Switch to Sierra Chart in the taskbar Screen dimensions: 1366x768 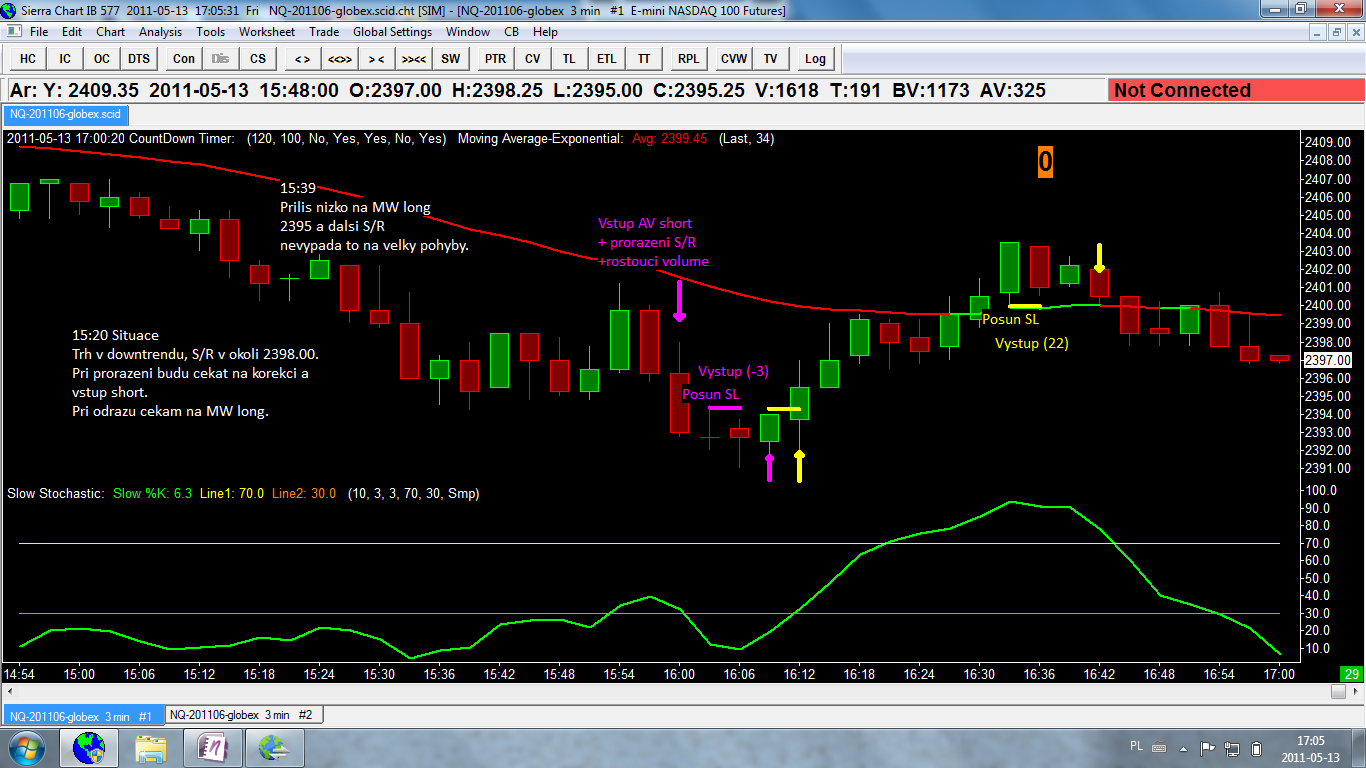[x=89, y=748]
